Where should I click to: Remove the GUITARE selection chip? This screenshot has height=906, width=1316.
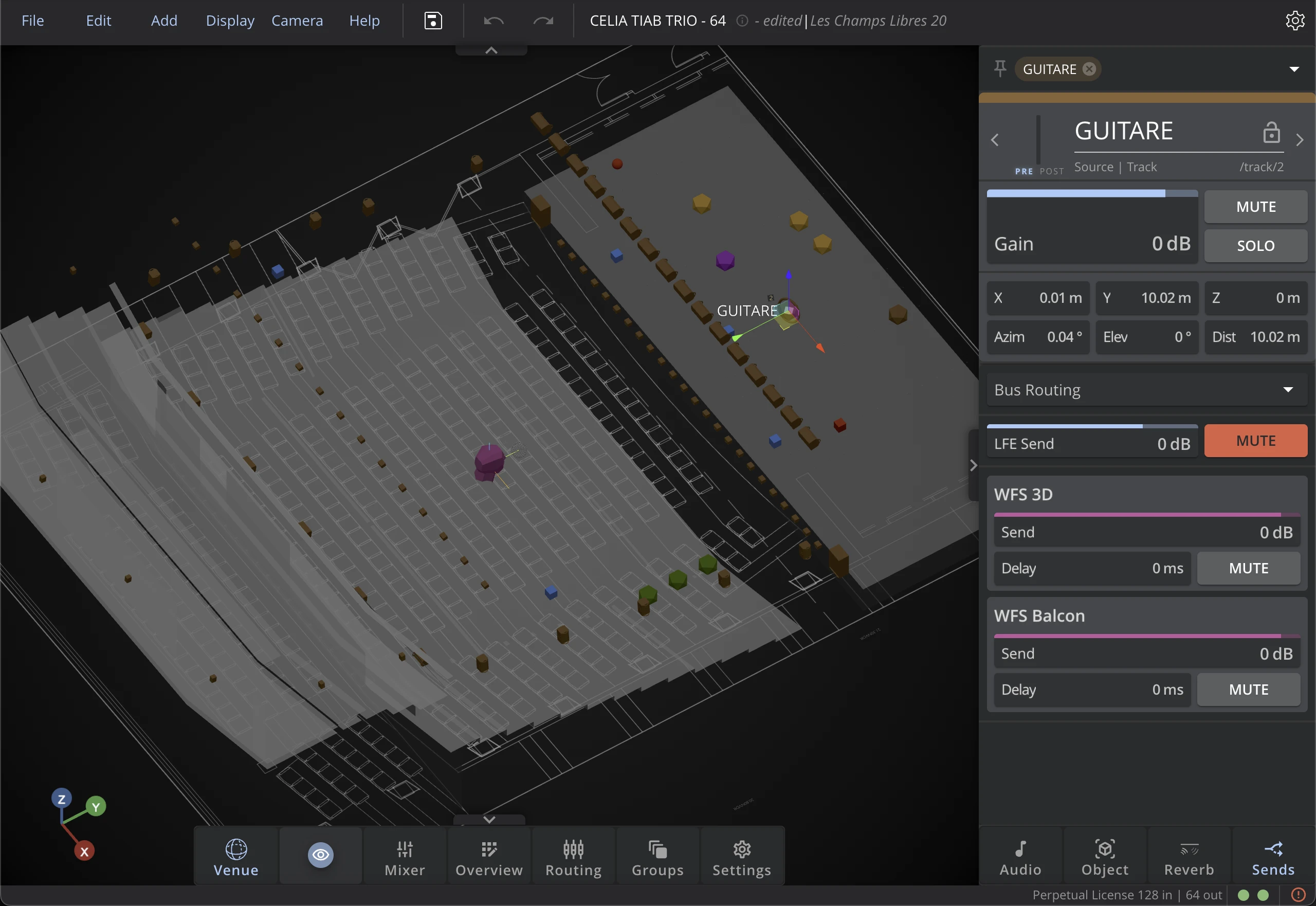[1089, 69]
